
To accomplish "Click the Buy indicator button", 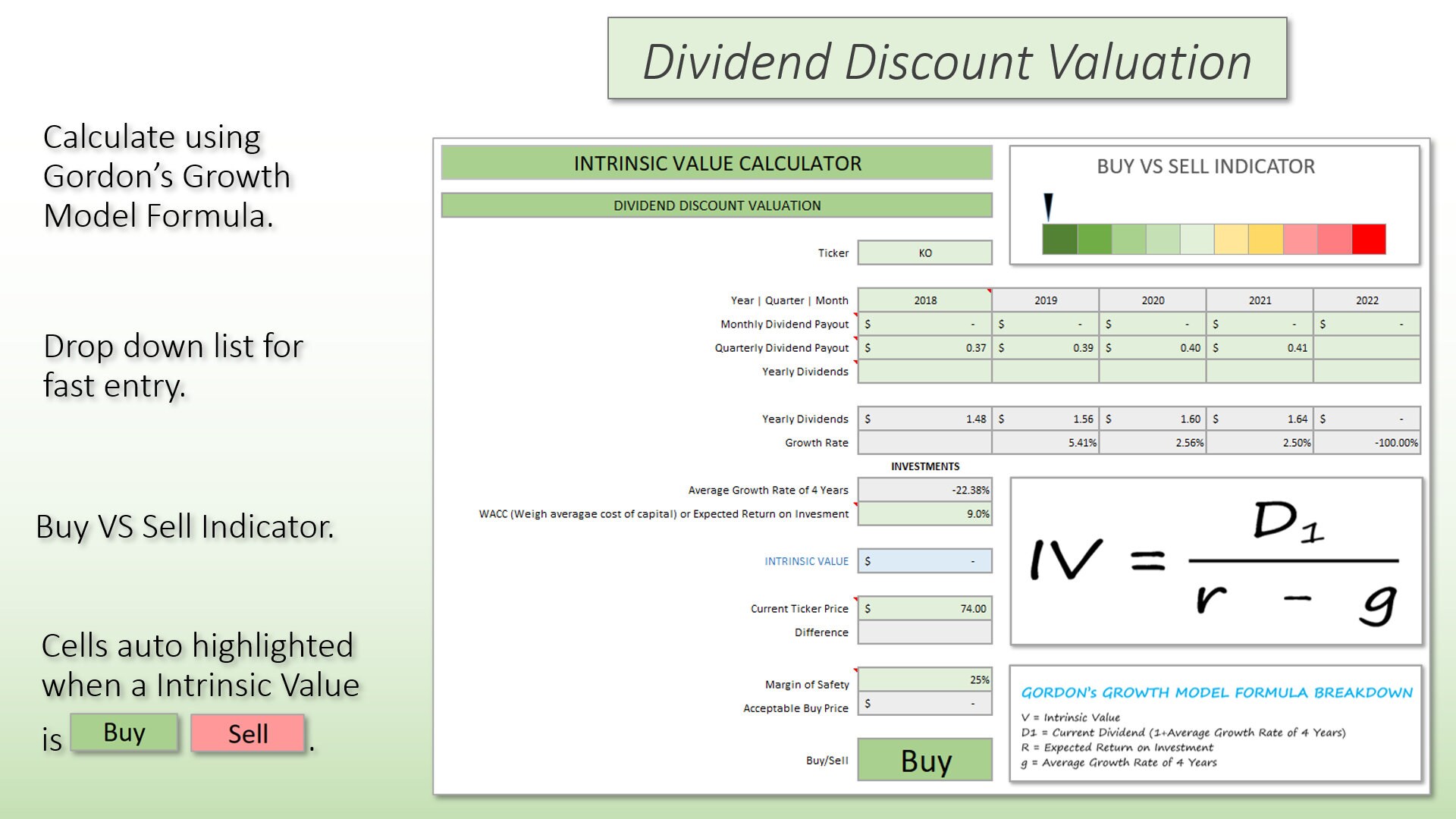I will (125, 732).
